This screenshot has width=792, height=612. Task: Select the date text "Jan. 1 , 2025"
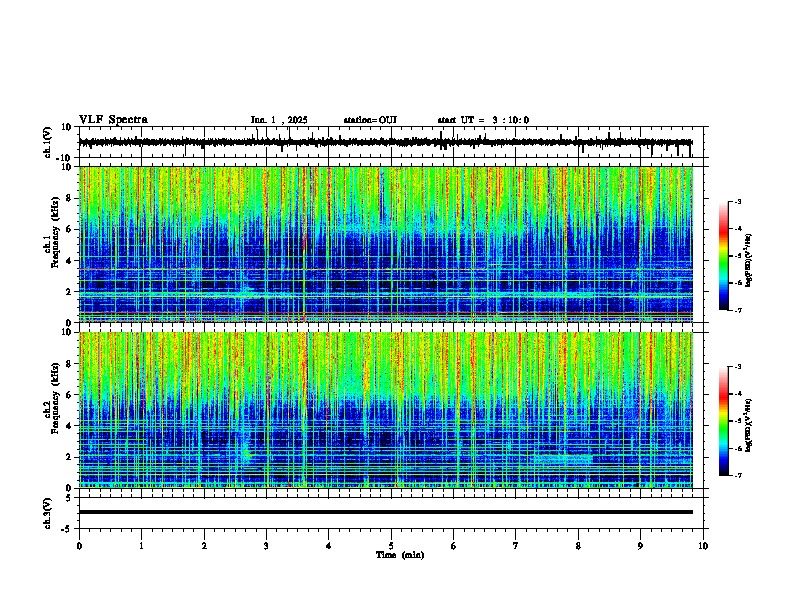(279, 120)
